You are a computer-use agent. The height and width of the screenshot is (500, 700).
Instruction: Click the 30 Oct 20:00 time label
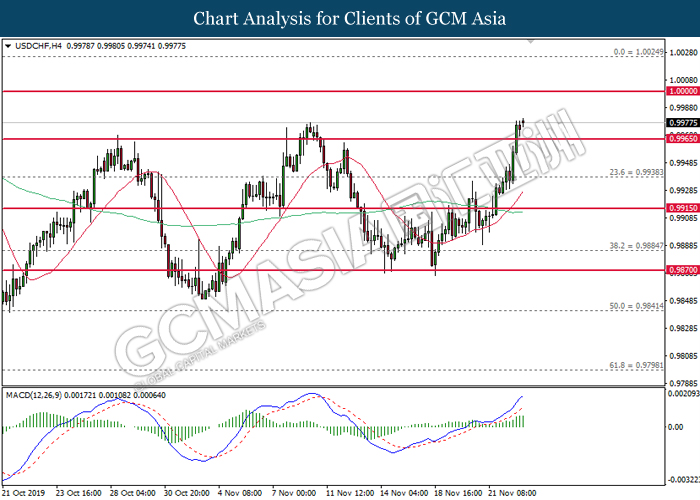[x=186, y=493]
